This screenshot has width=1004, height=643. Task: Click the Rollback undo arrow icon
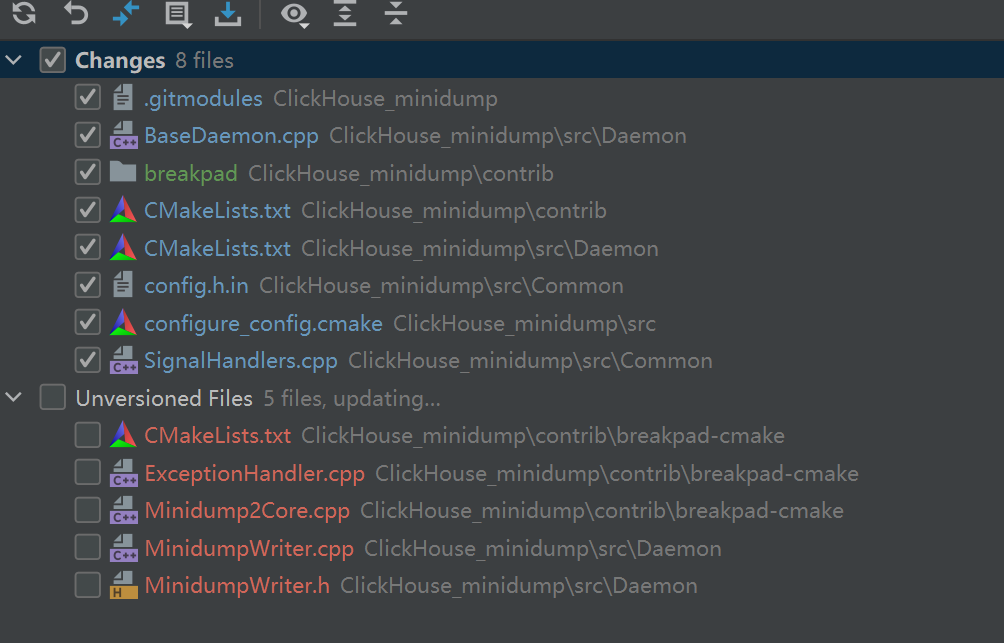[x=75, y=13]
